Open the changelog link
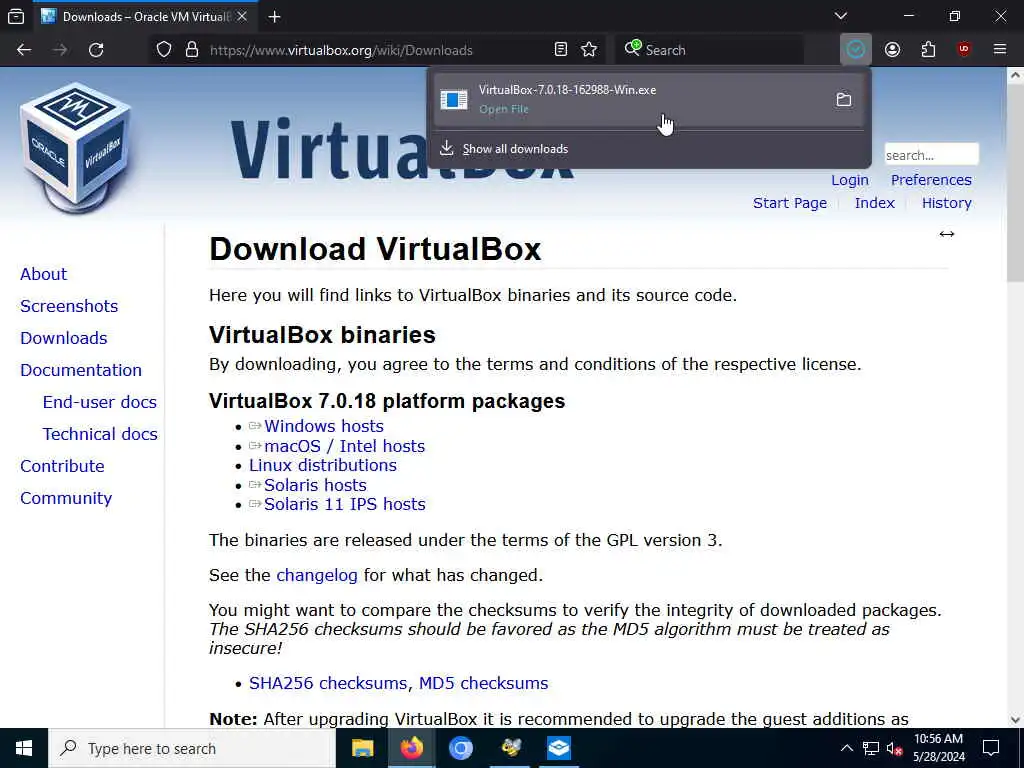1024x768 pixels. pyautogui.click(x=317, y=575)
